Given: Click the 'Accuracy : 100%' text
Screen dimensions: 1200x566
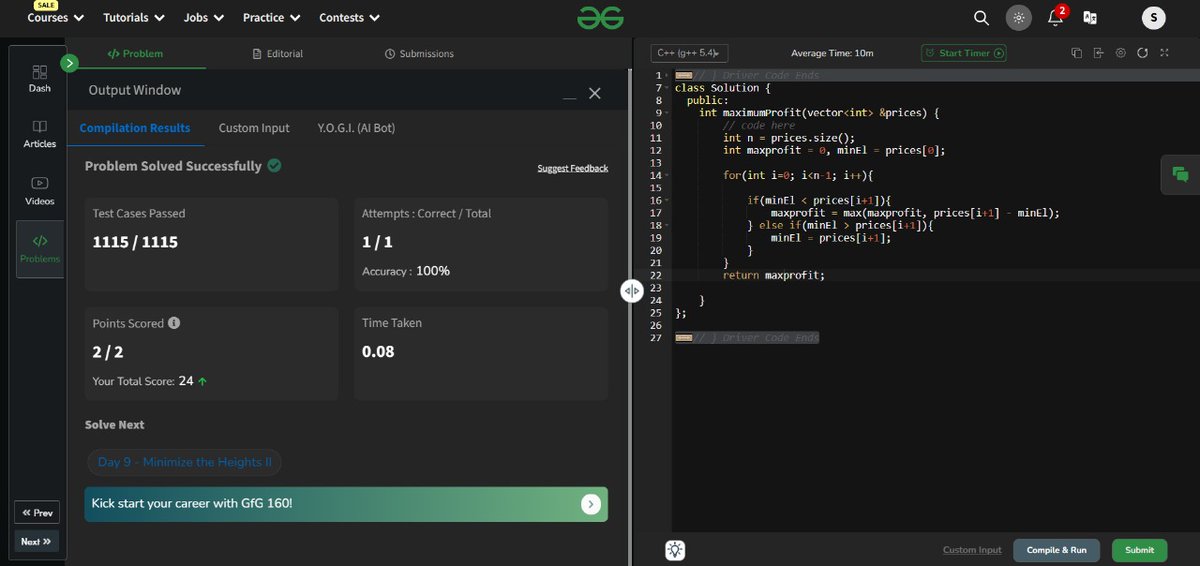Looking at the screenshot, I should [406, 271].
